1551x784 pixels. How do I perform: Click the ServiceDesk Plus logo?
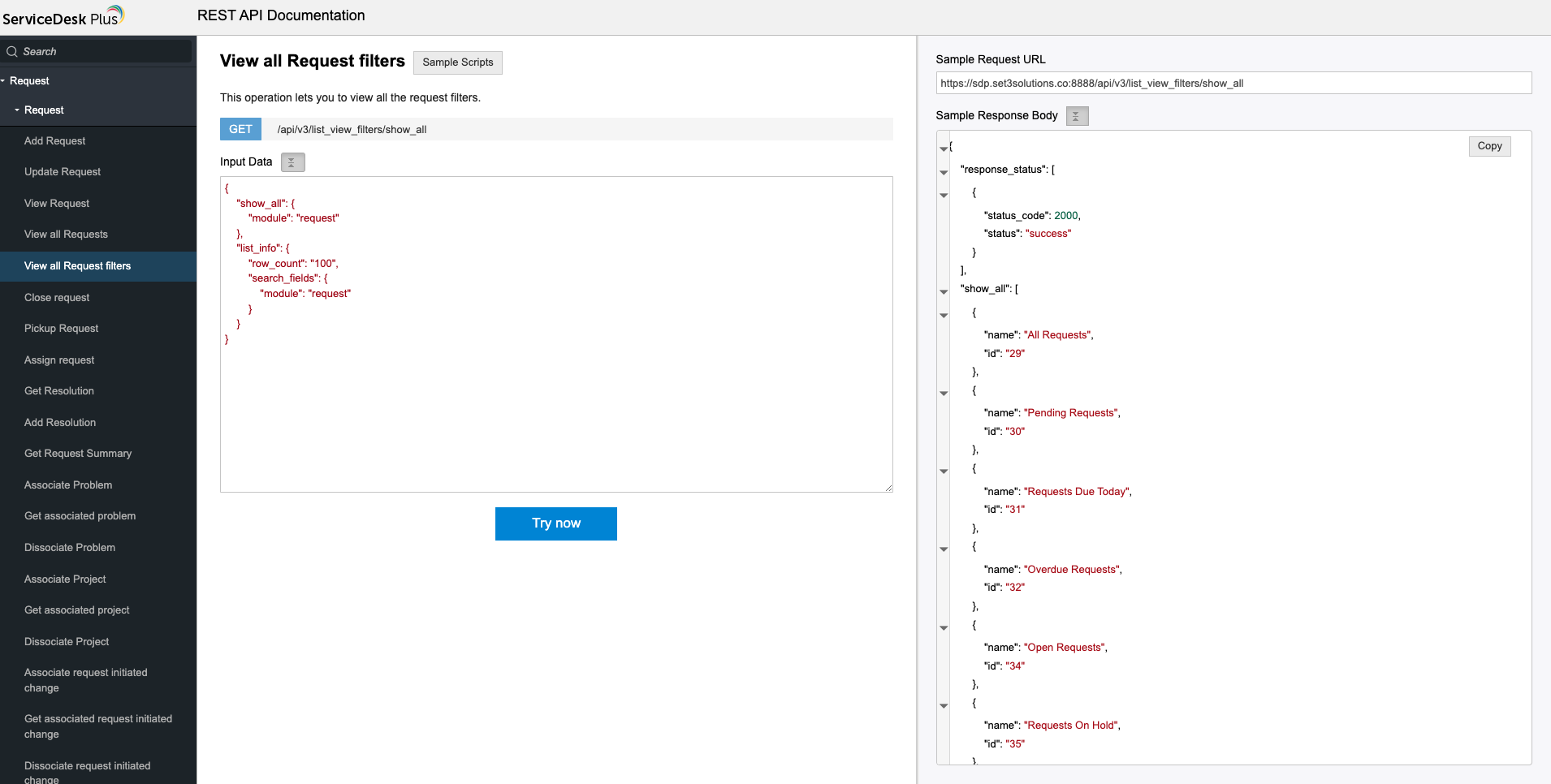click(63, 15)
